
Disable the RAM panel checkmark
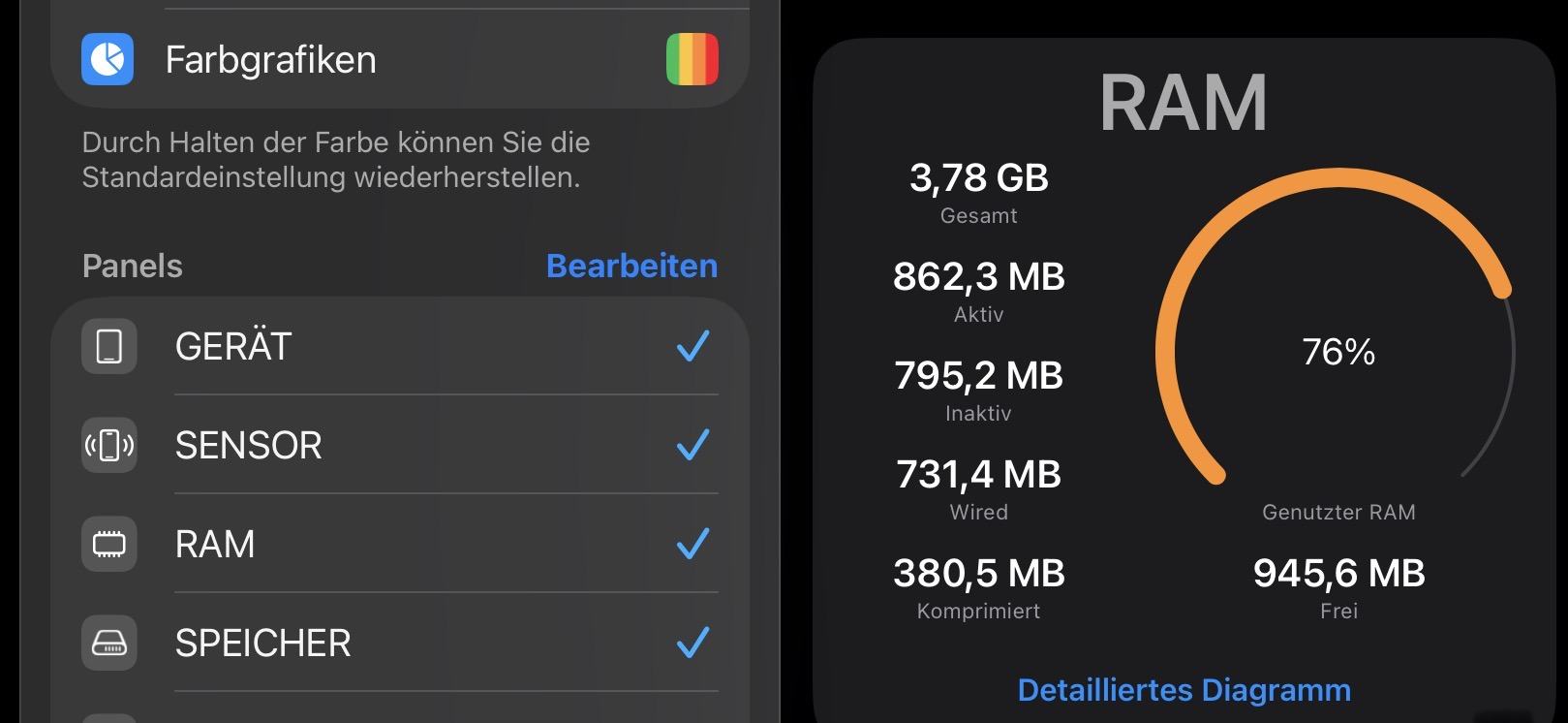pyautogui.click(x=692, y=544)
